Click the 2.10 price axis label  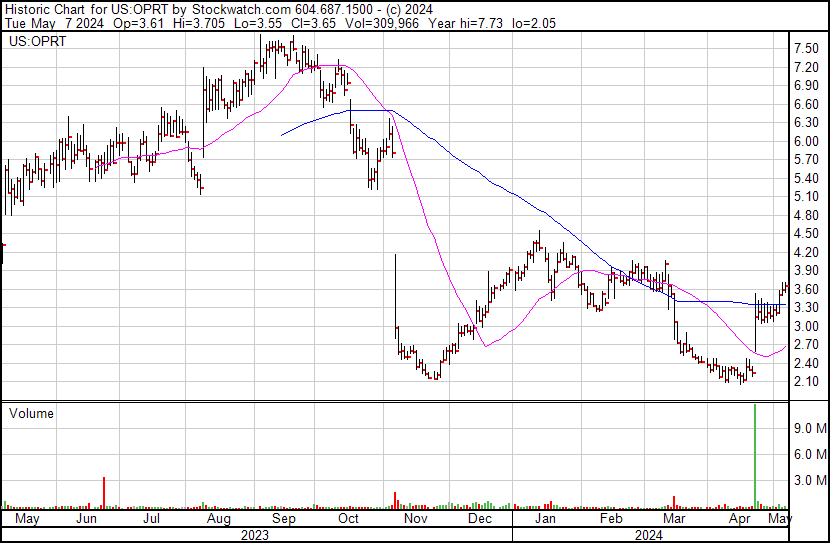806,382
